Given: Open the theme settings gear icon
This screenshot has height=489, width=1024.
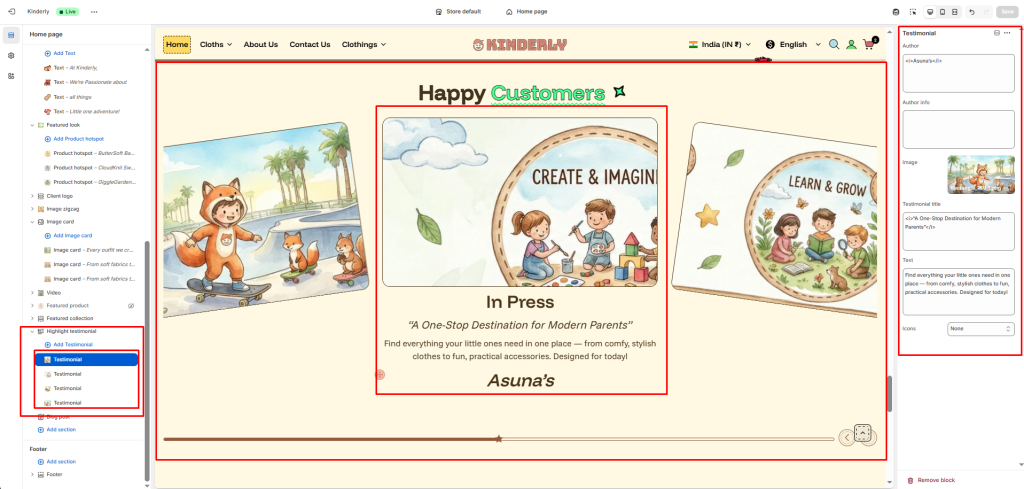Looking at the screenshot, I should pos(11,55).
